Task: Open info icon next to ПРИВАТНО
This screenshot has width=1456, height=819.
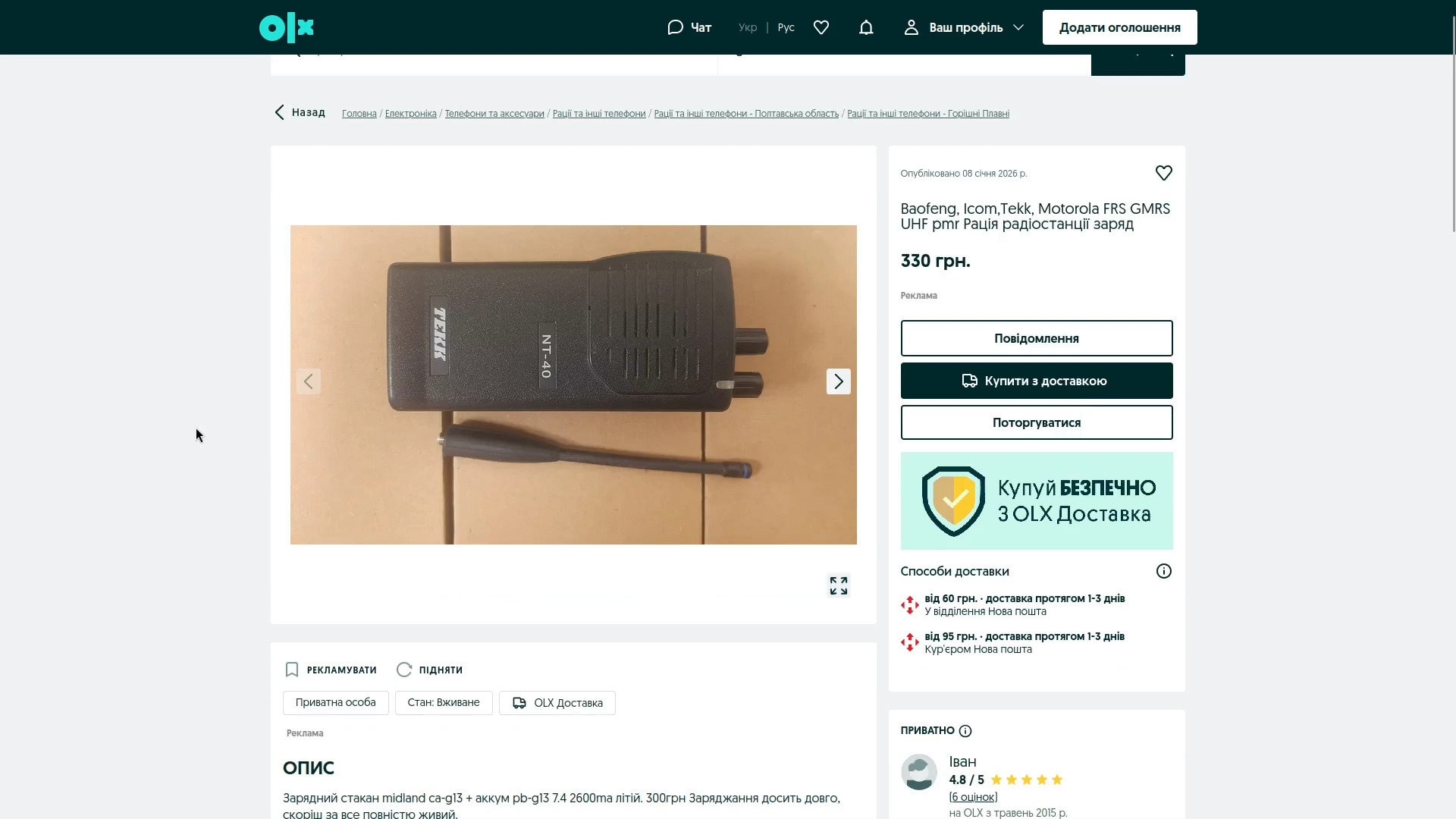Action: click(x=965, y=731)
